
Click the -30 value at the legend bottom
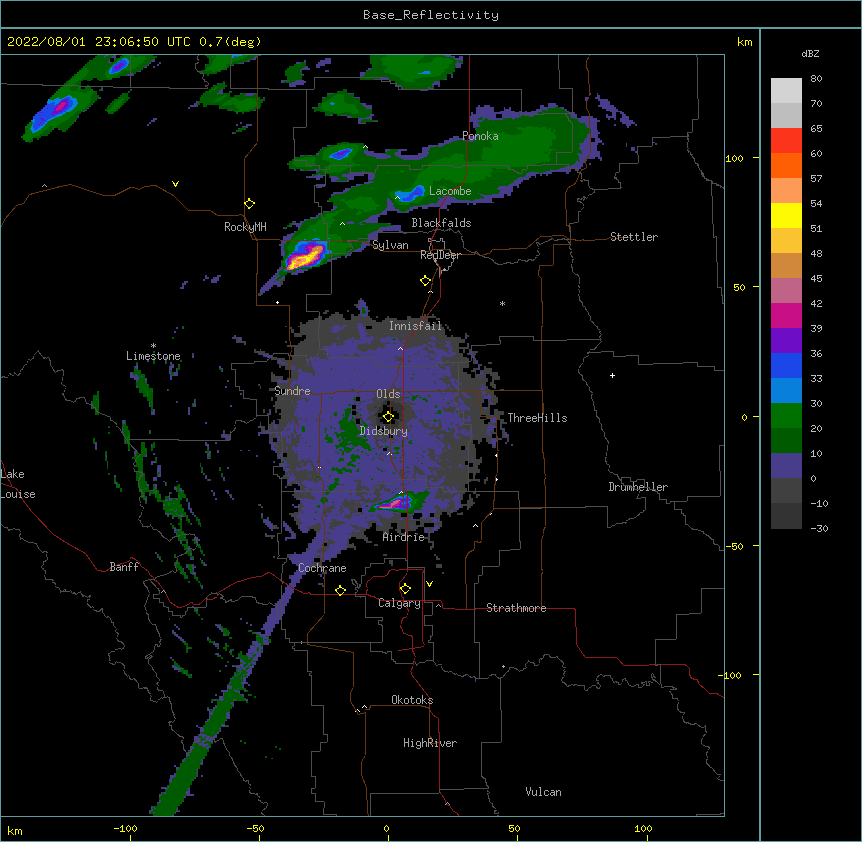[819, 528]
